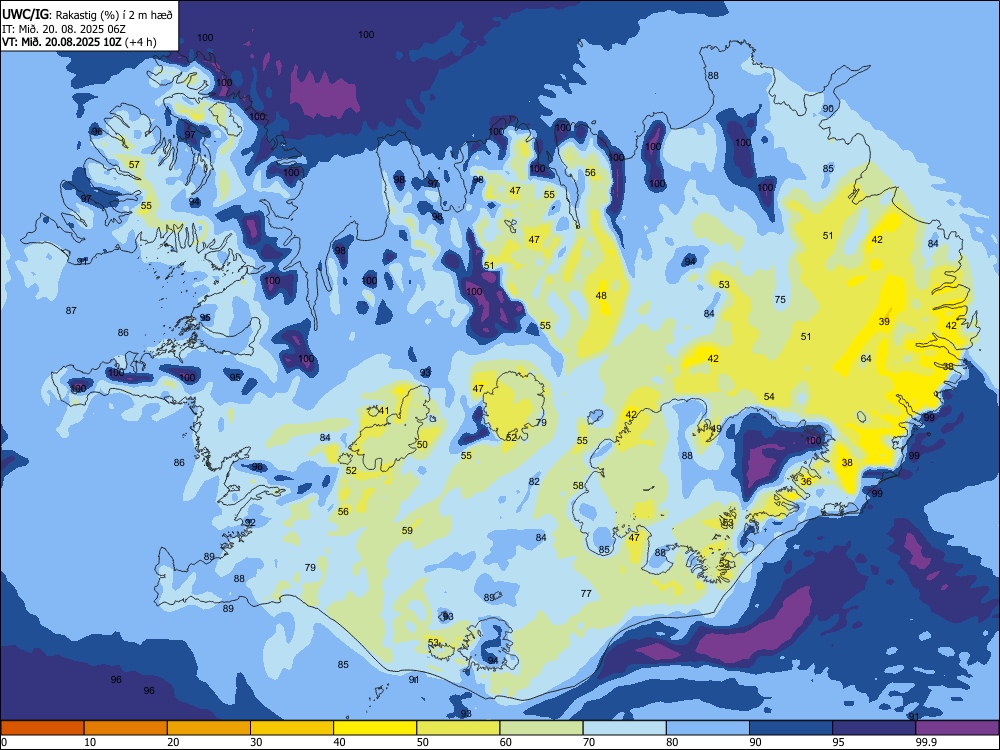The height and width of the screenshot is (750, 1000).
Task: Click the pale green 60–70 legend swatch
Action: click(541, 728)
